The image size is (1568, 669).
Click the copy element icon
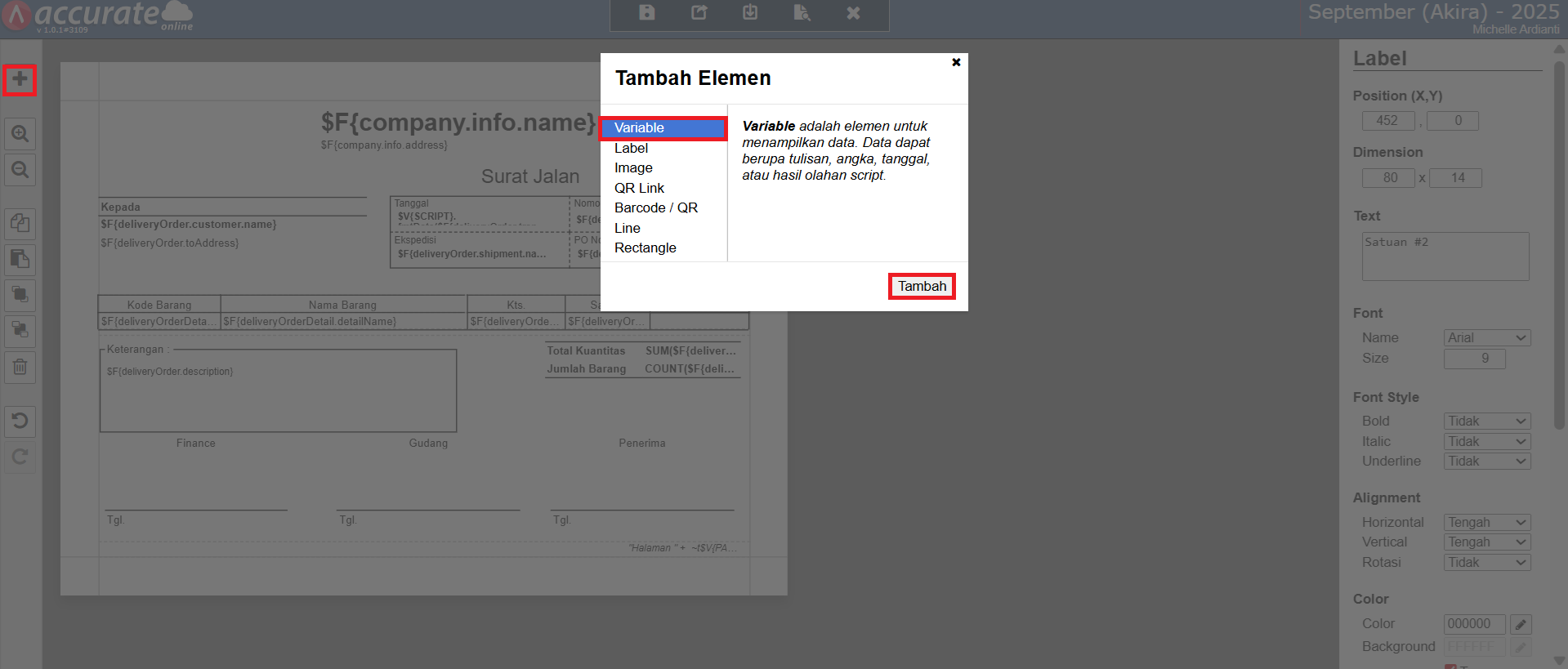click(x=20, y=223)
